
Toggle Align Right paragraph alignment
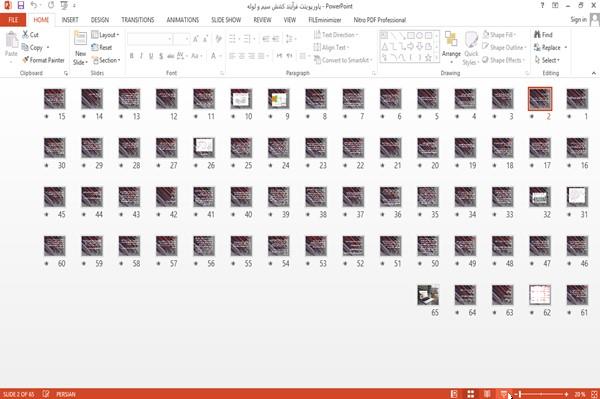pyautogui.click(x=251, y=56)
